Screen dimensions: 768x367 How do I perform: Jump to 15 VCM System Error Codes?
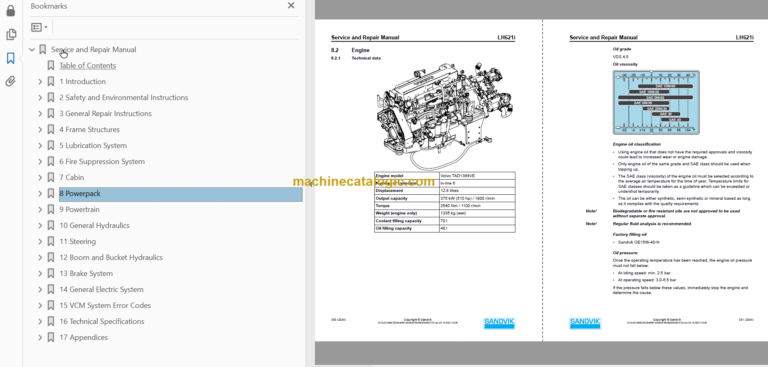[x=105, y=305]
